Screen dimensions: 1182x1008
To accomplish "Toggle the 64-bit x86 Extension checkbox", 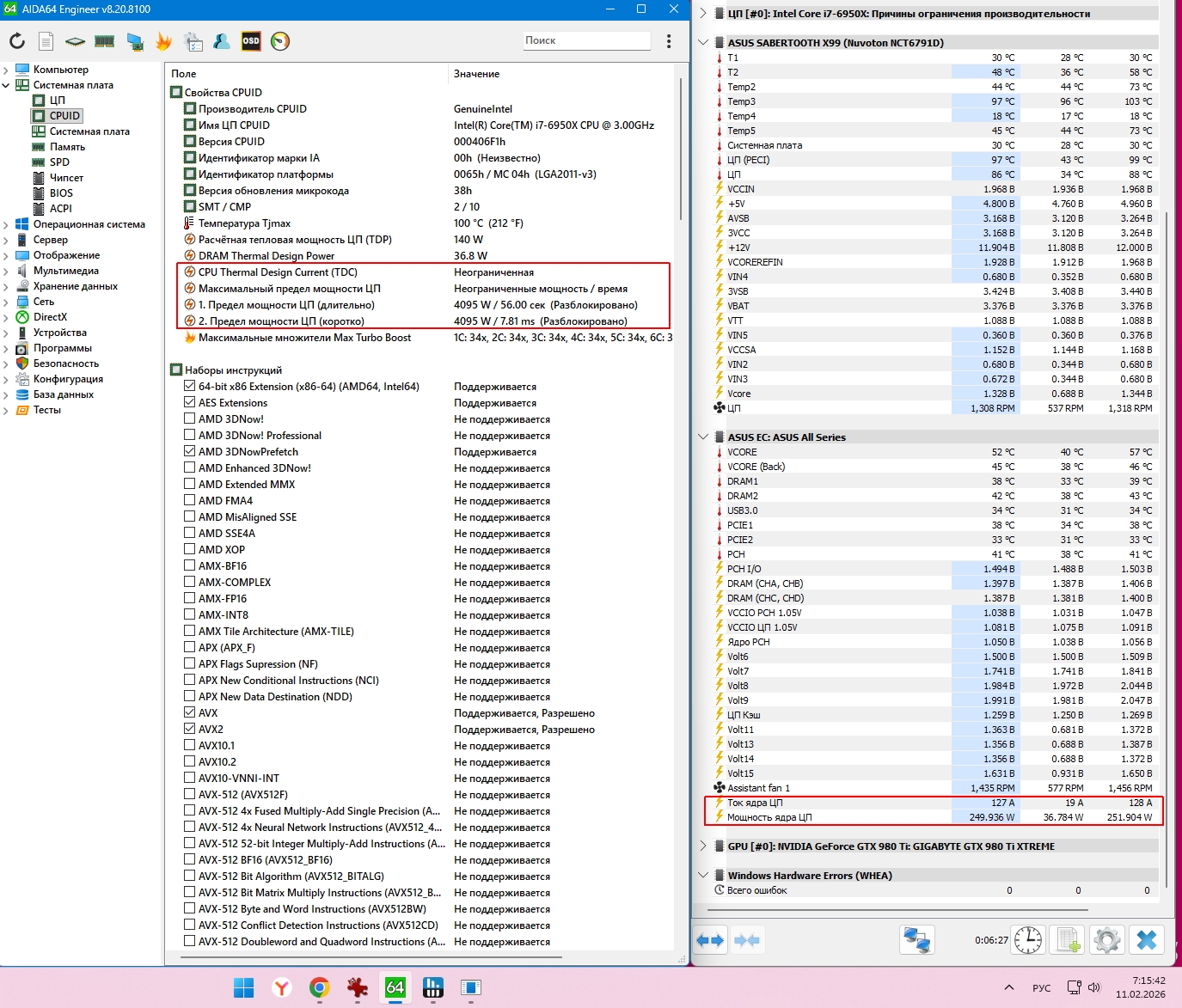I will pos(189,387).
